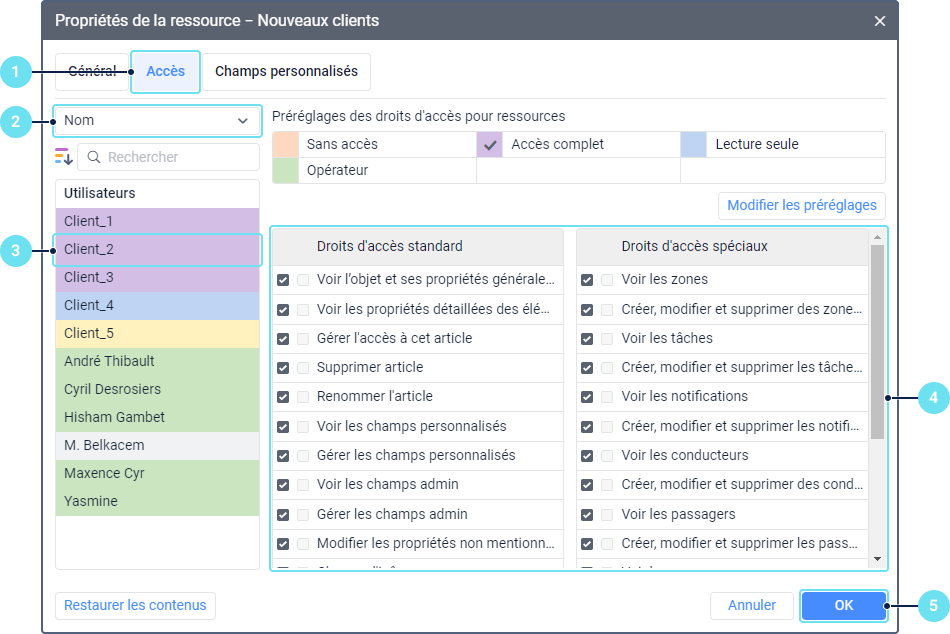Viewport: 950px width, 634px height.
Task: Click the rights list scrollbar up arrow
Action: pos(877,238)
